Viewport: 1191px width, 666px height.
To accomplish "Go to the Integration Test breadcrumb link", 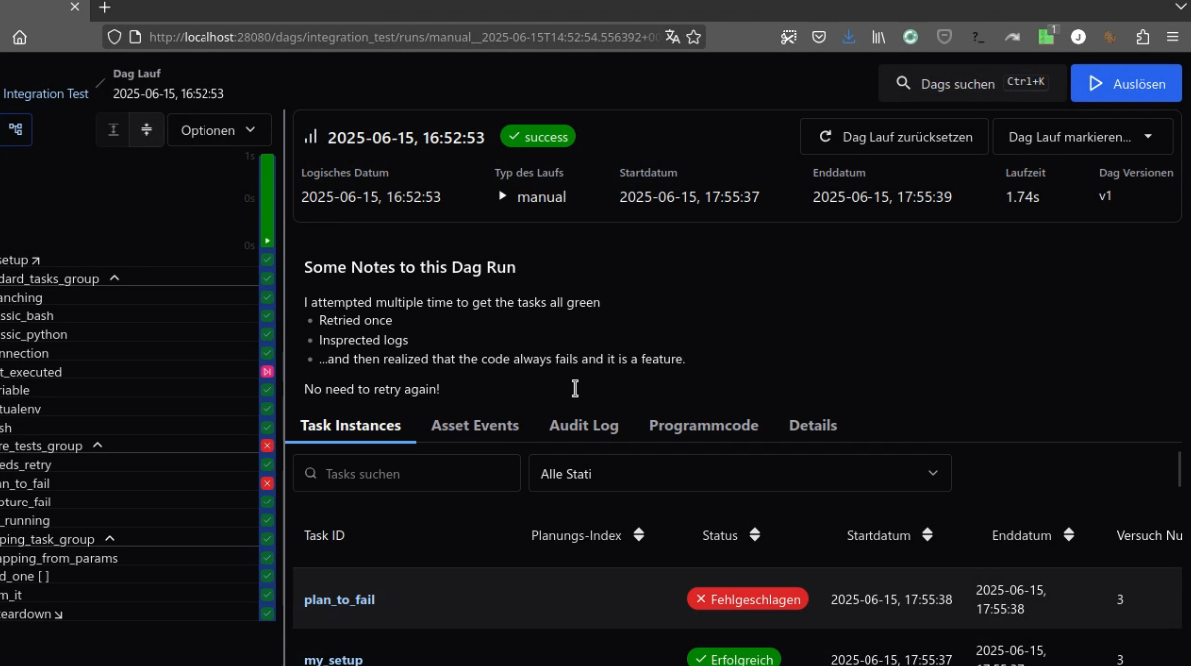I will 46,93.
